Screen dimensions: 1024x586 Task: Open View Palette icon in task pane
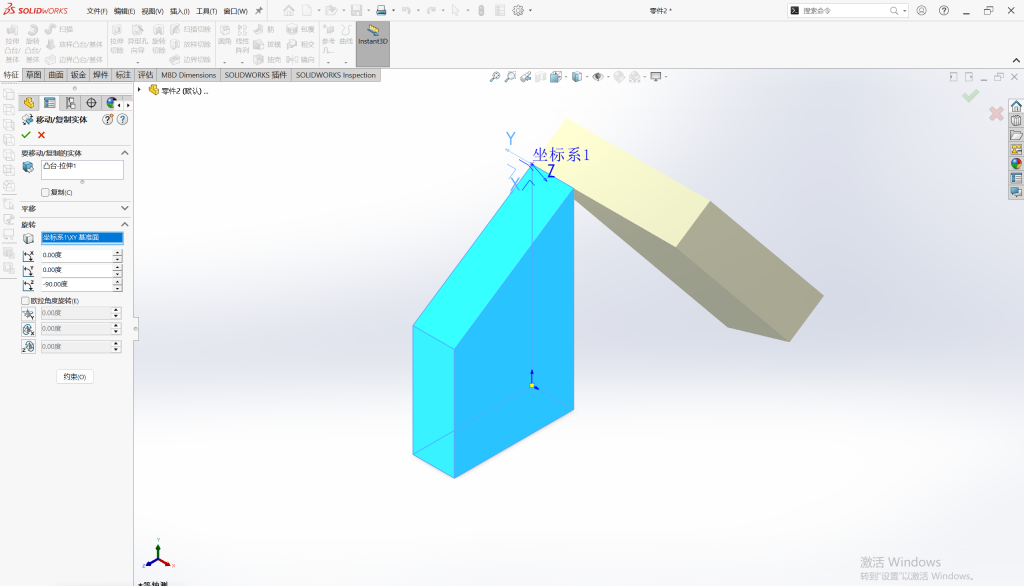[1016, 150]
